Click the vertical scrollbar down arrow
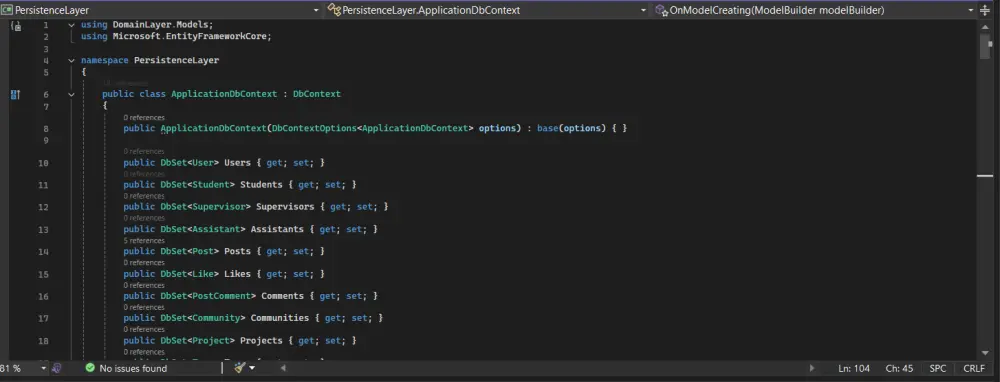The height and width of the screenshot is (382, 1000). (986, 353)
